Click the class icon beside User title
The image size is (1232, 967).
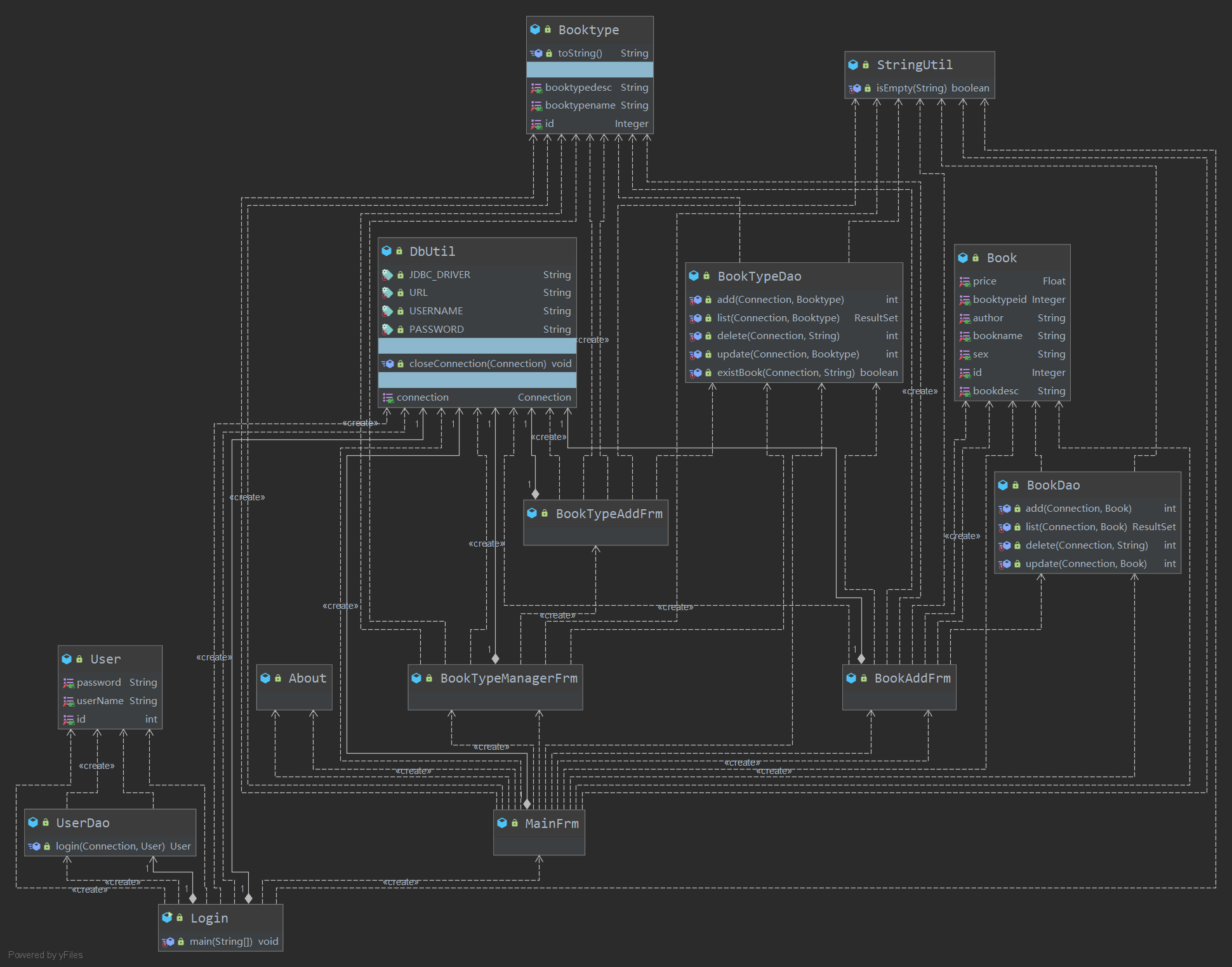67,658
